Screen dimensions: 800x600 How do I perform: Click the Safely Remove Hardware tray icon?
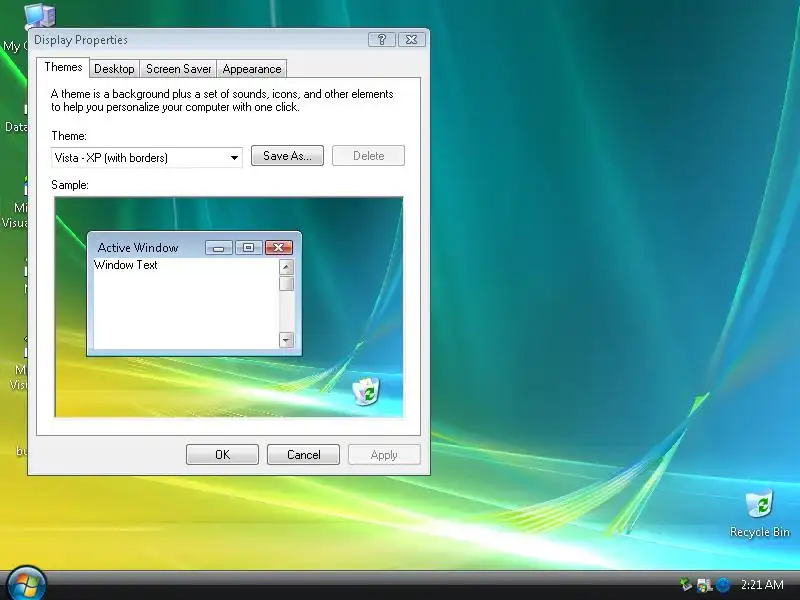(686, 584)
